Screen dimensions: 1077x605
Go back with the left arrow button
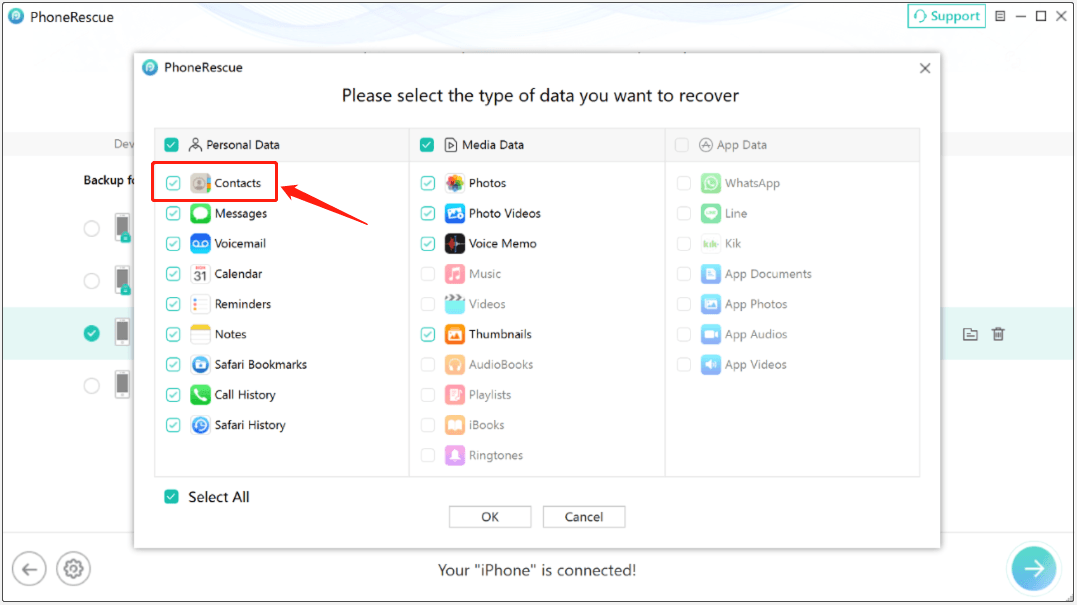(x=29, y=569)
